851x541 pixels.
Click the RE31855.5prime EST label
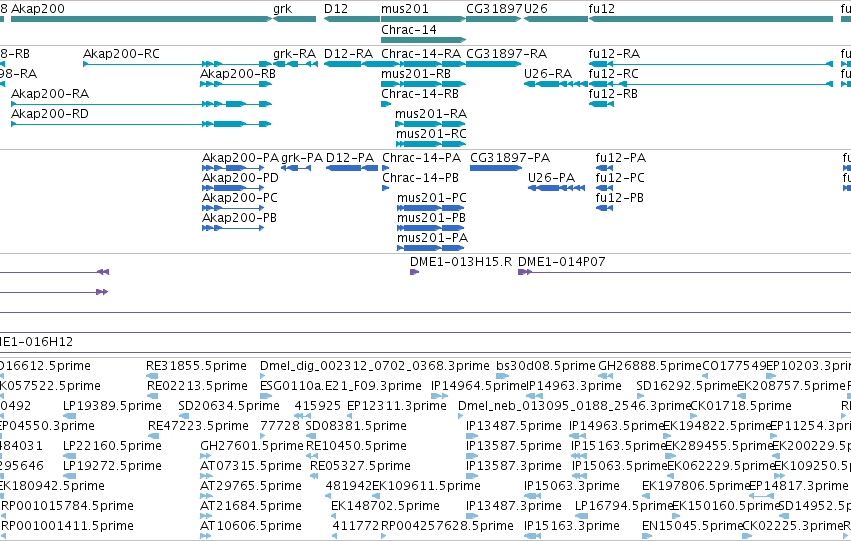pyautogui.click(x=196, y=366)
